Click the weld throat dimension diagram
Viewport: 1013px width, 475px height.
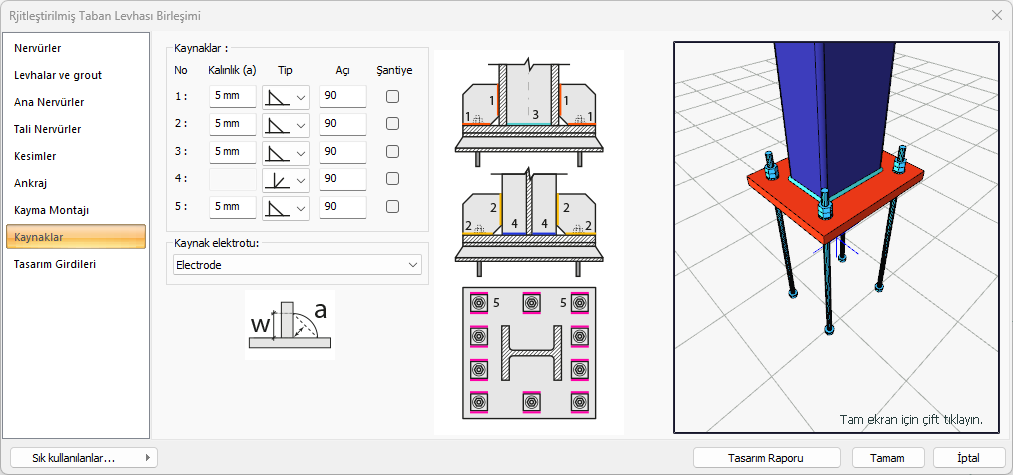click(x=289, y=326)
